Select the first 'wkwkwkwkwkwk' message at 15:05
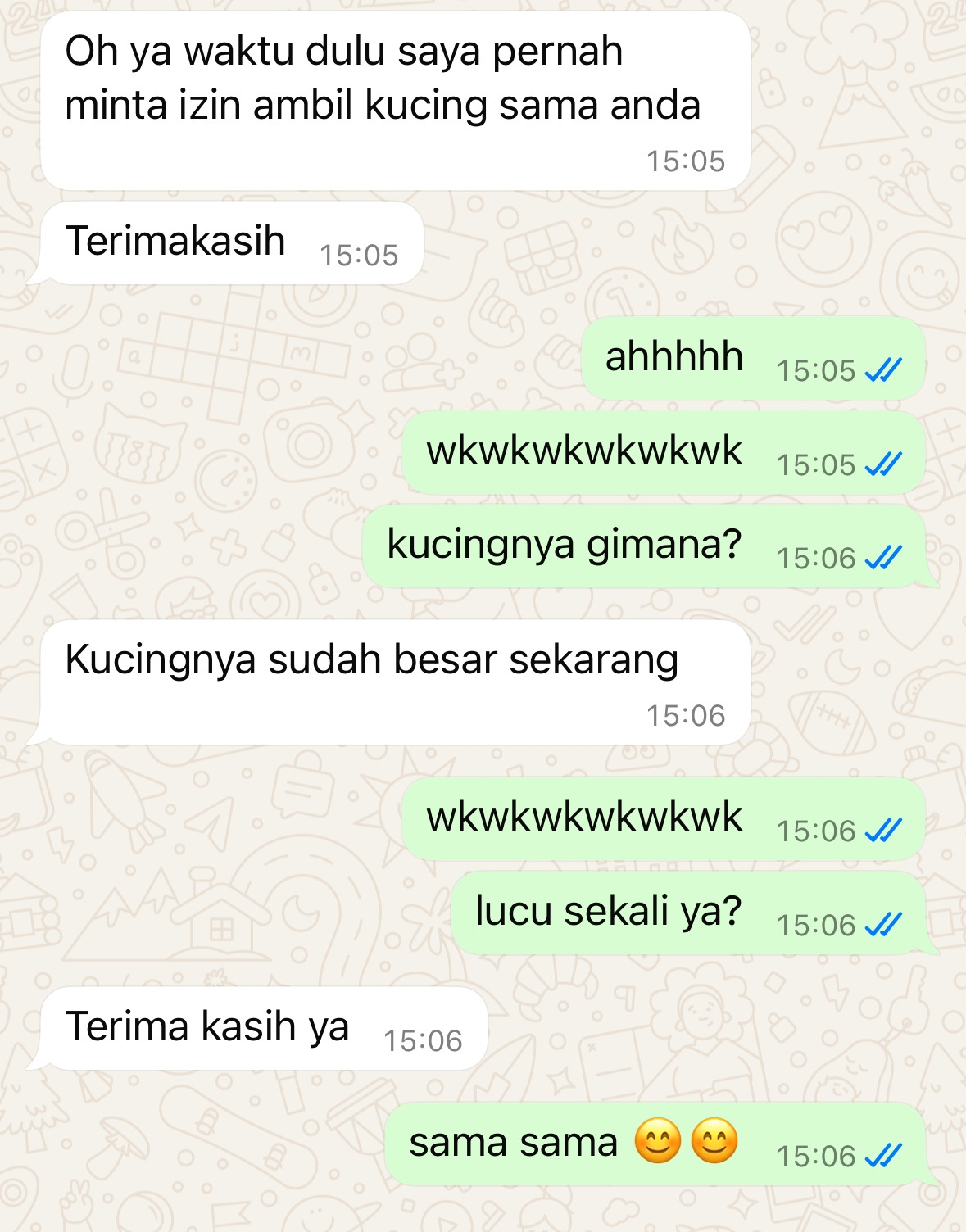The height and width of the screenshot is (1232, 966). coord(664,452)
